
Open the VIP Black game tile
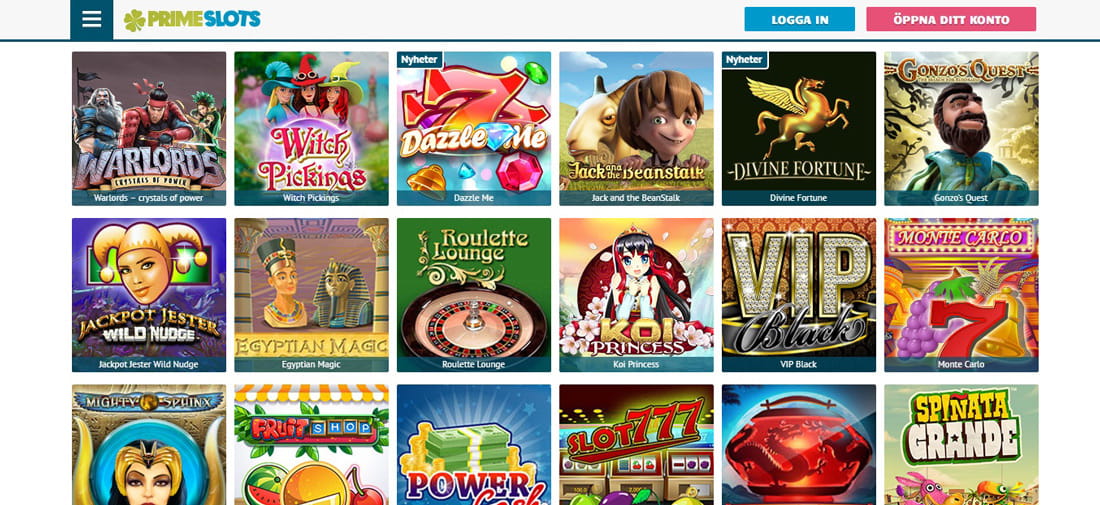(x=799, y=295)
